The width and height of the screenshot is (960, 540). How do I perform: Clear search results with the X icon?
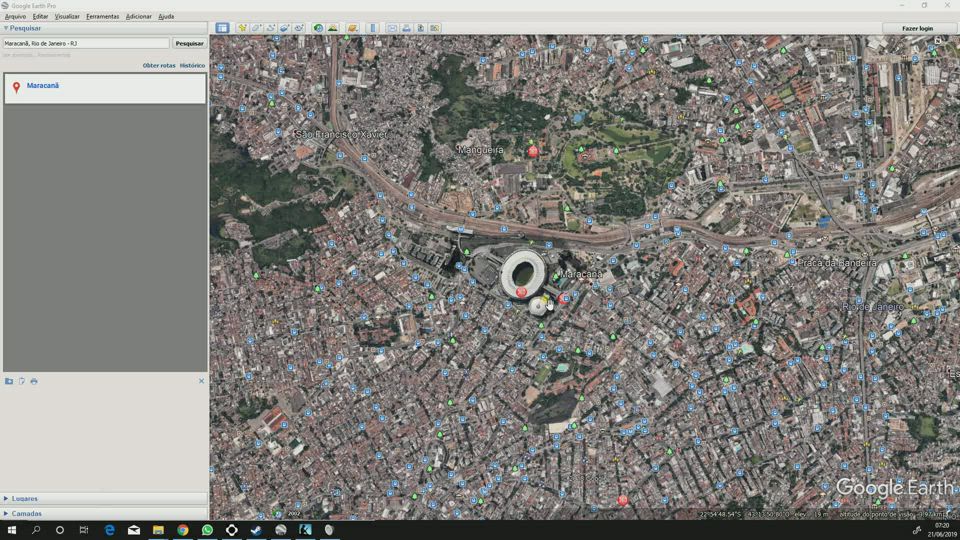pos(201,381)
